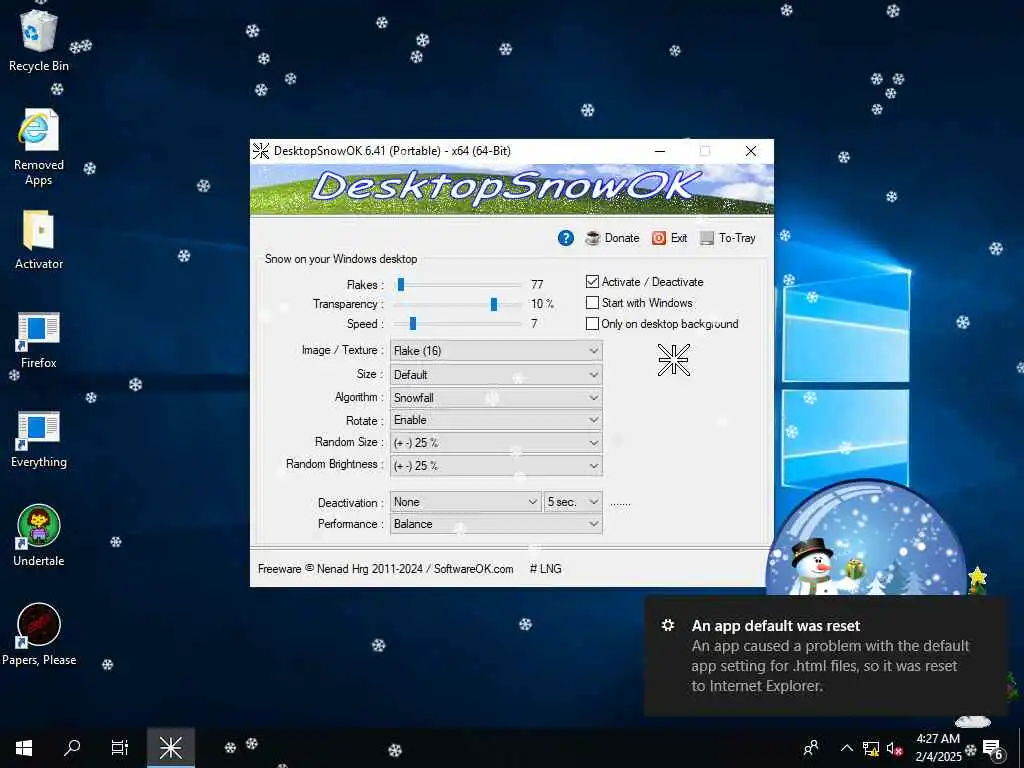The height and width of the screenshot is (768, 1024).
Task: Send DesktopSnowOK To-Tray
Action: click(728, 238)
